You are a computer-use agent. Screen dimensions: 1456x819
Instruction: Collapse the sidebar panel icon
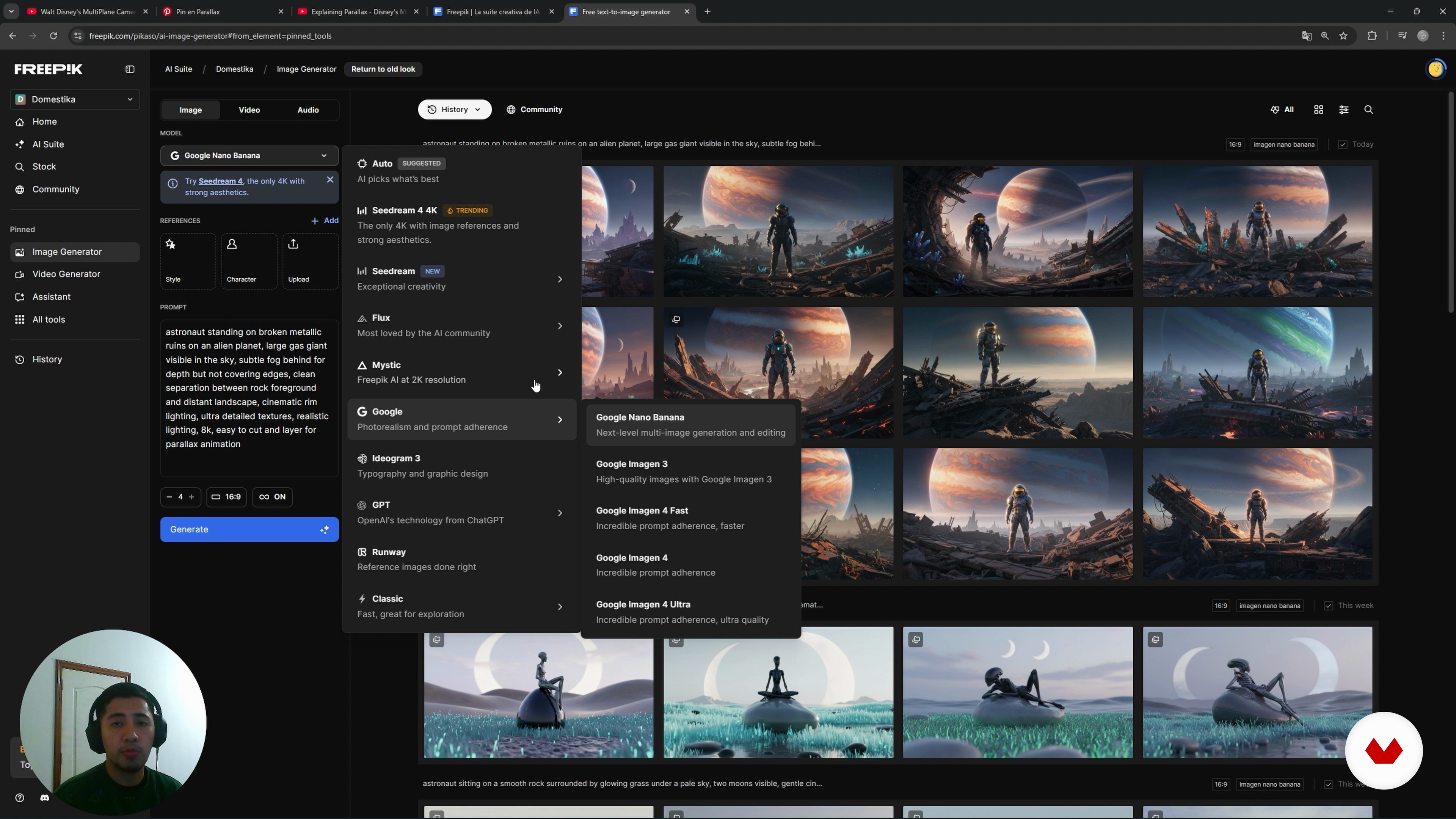click(x=130, y=69)
